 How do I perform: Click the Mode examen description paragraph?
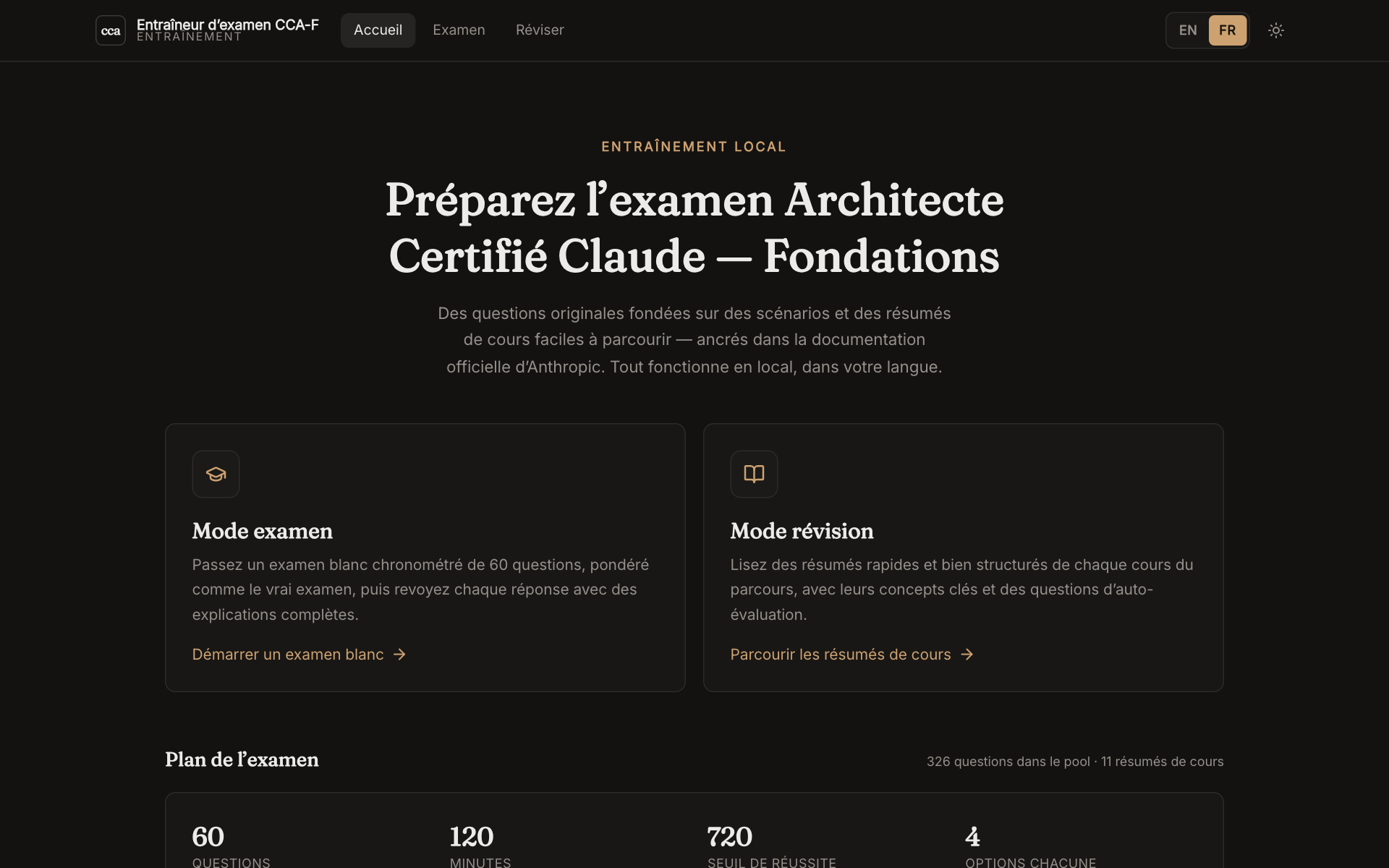coord(420,590)
